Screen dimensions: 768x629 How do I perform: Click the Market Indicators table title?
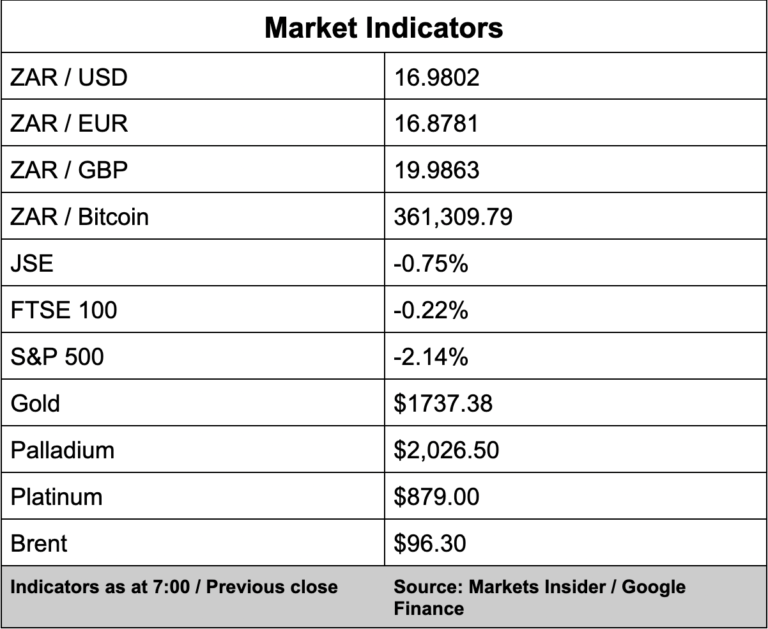[x=383, y=27]
